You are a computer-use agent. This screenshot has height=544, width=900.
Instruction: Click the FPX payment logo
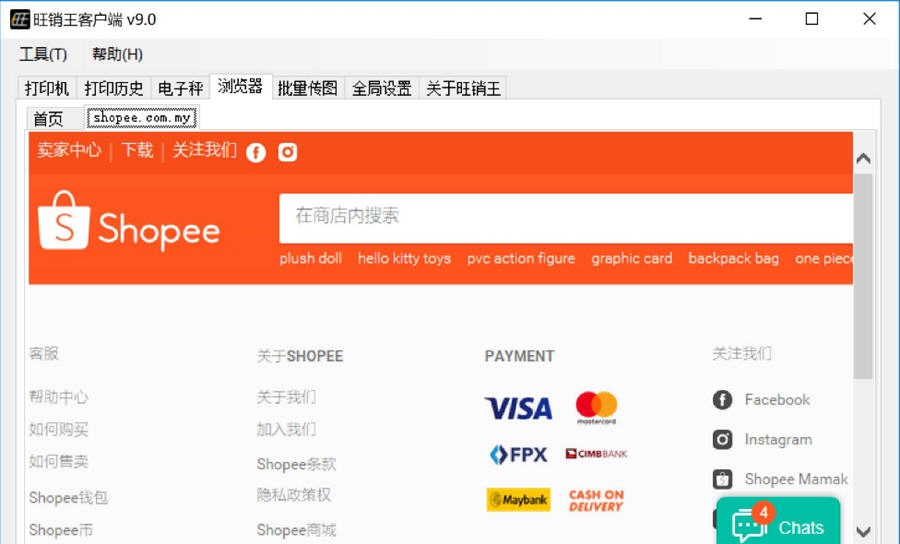click(518, 454)
